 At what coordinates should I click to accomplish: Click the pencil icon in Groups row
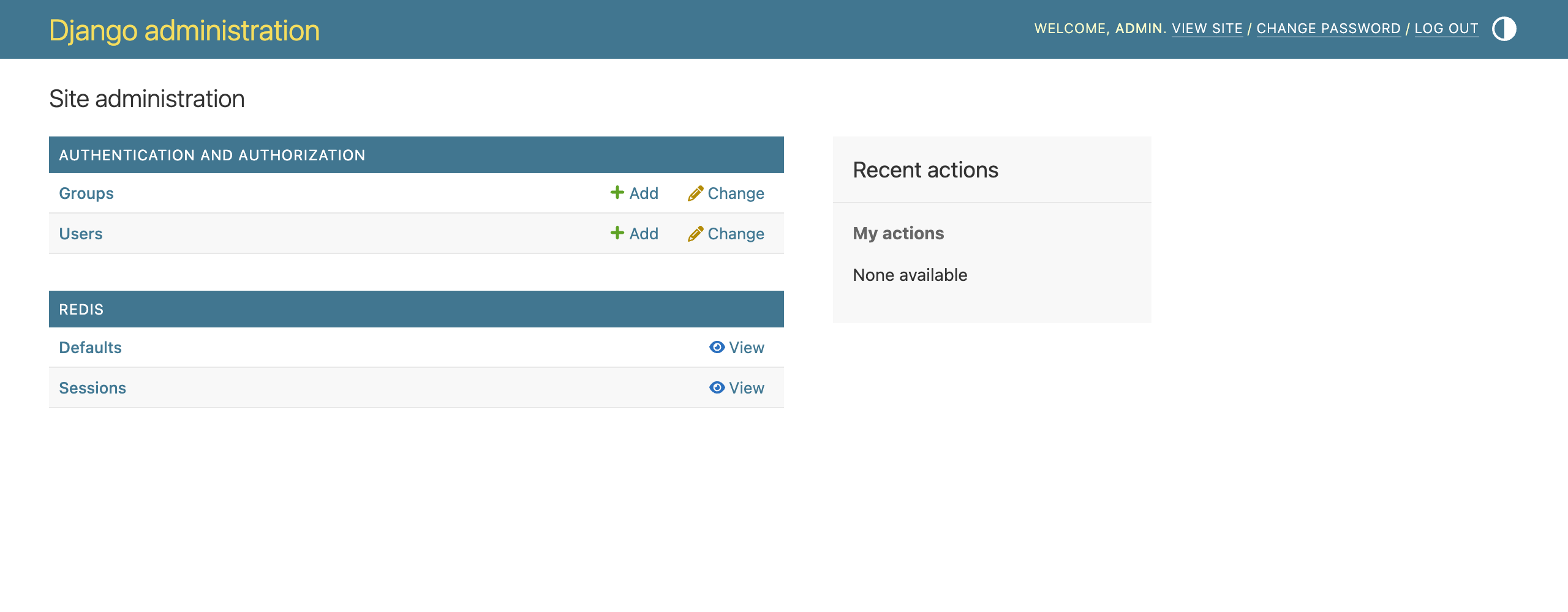coord(695,193)
